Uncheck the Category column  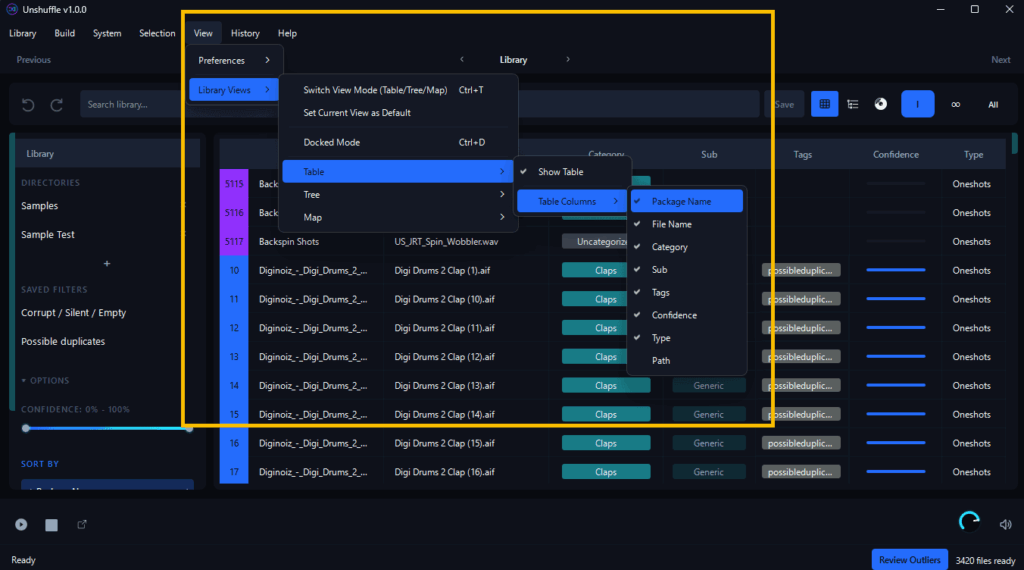[687, 247]
